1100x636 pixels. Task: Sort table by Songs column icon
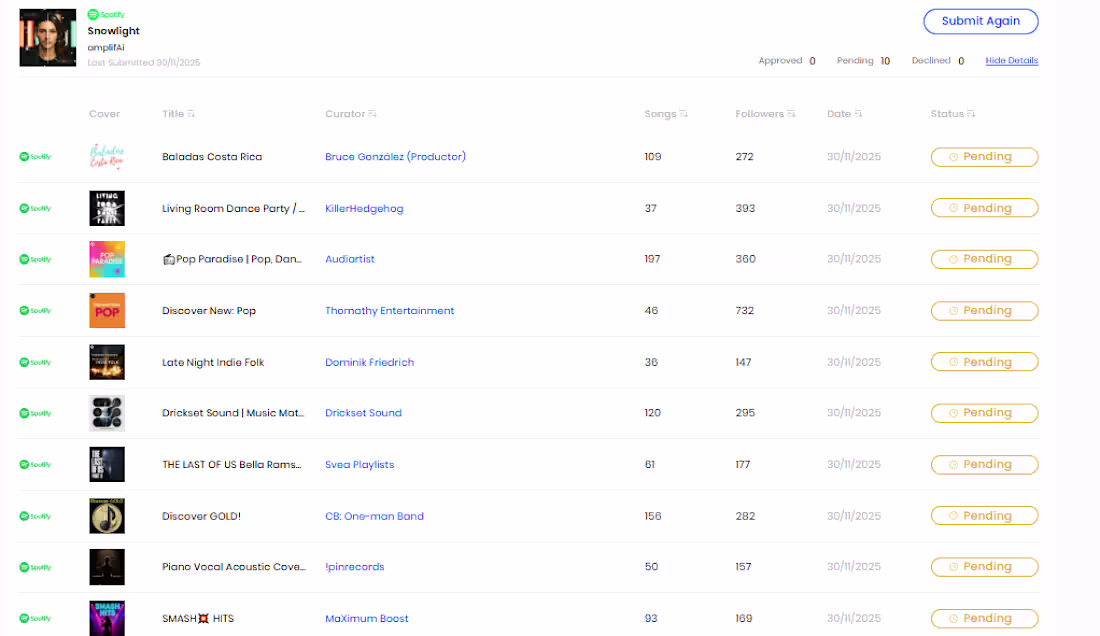[x=683, y=114]
